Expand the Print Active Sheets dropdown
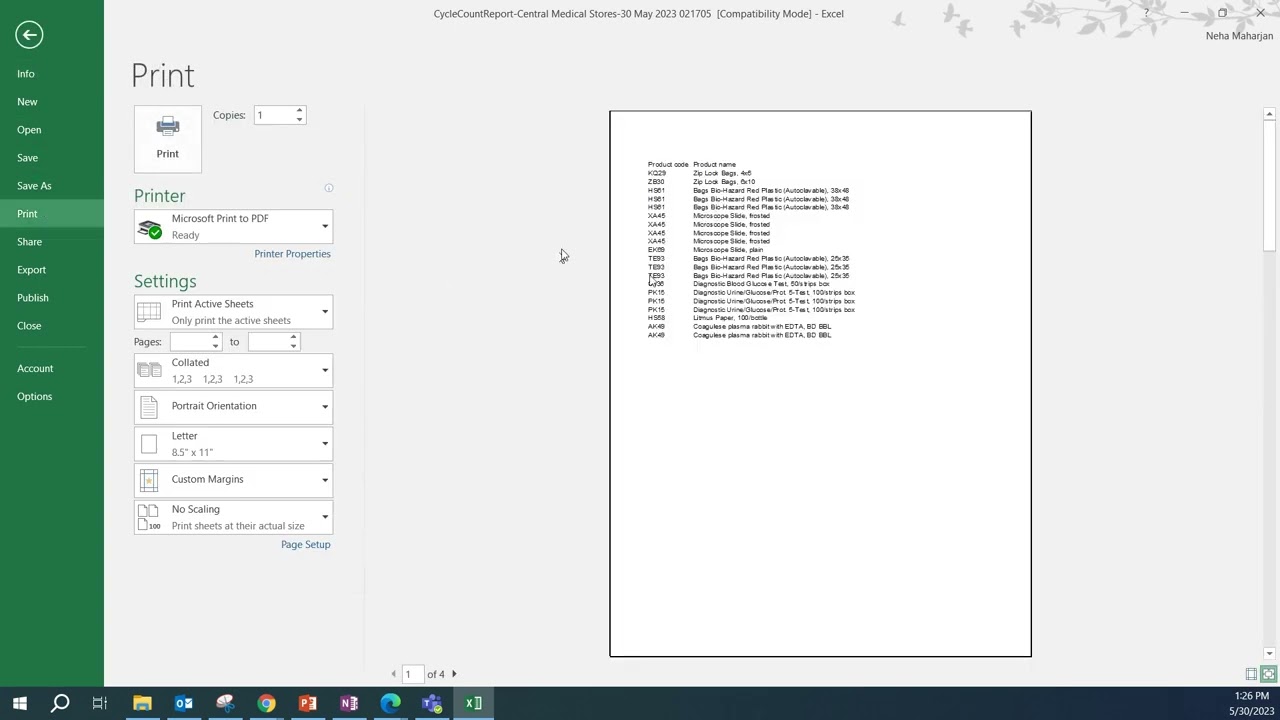Viewport: 1280px width, 720px height. [x=233, y=312]
